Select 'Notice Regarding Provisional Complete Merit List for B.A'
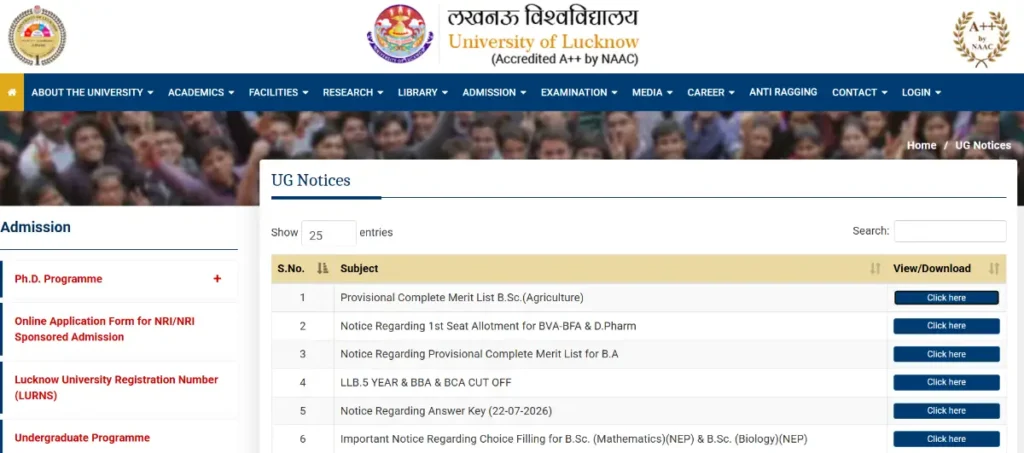This screenshot has width=1024, height=453. pyautogui.click(x=479, y=354)
